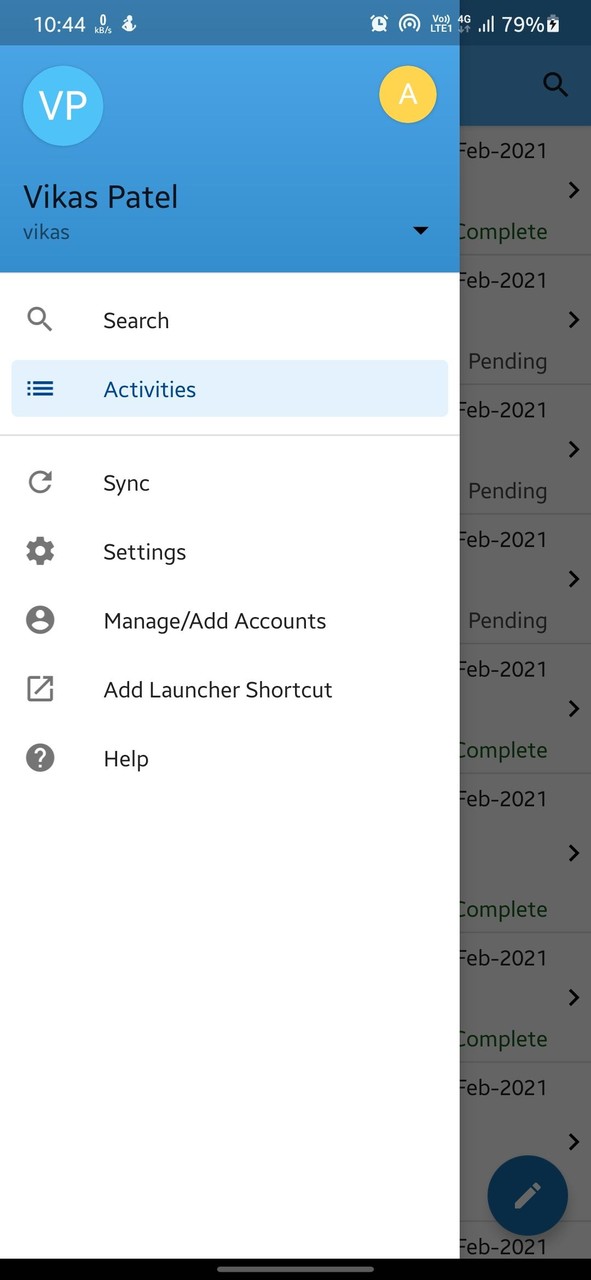The height and width of the screenshot is (1280, 591).
Task: Click the Manage/Add Accounts person icon
Action: pyautogui.click(x=40, y=620)
